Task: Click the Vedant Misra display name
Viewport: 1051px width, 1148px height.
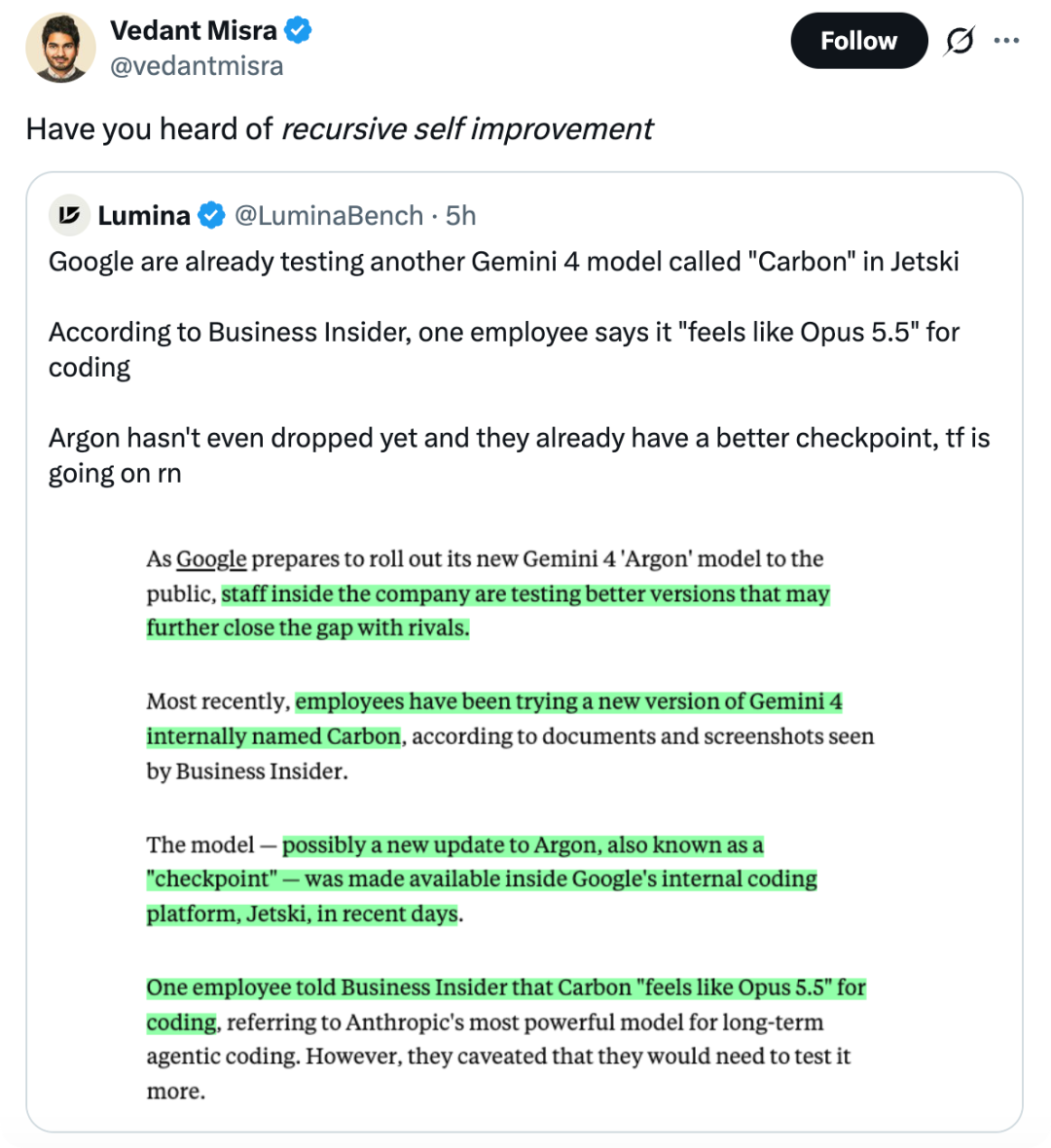Action: point(194,31)
